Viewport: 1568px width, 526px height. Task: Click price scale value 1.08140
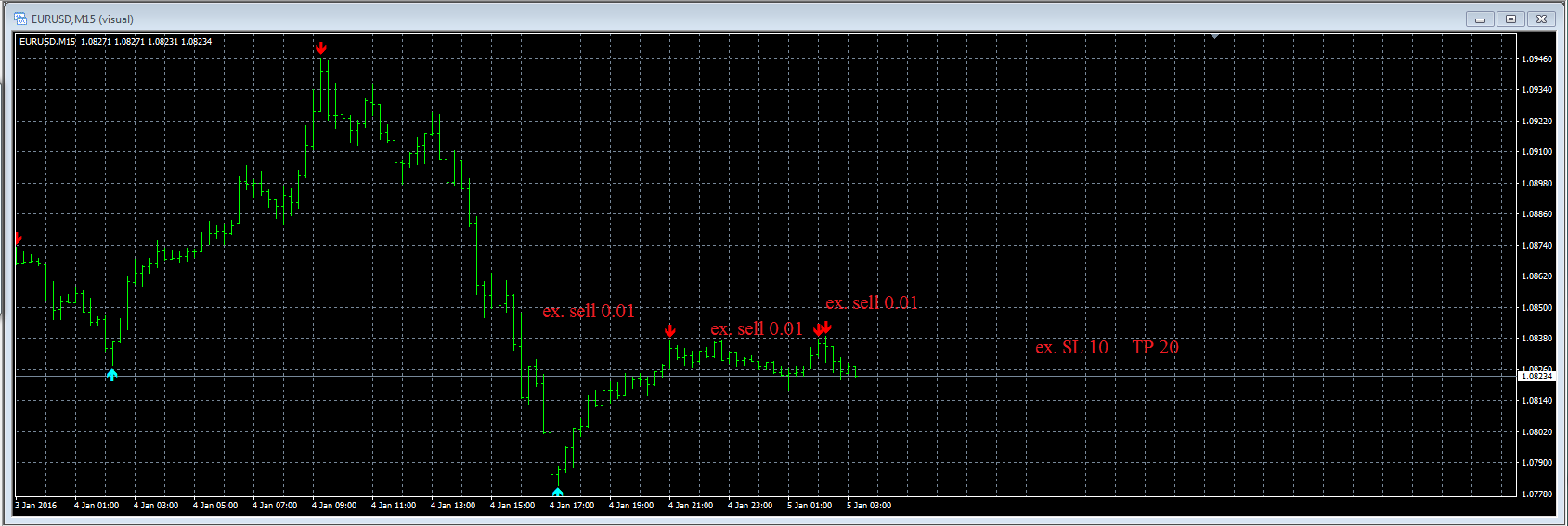(1536, 401)
